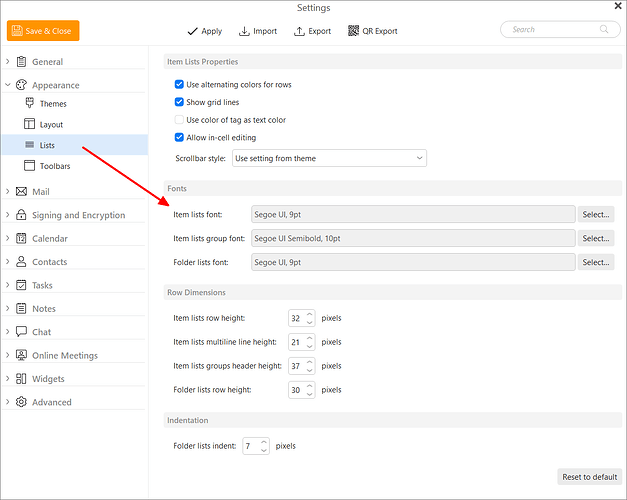The width and height of the screenshot is (627, 500).
Task: Click the Appearance palette icon
Action: (x=21, y=85)
